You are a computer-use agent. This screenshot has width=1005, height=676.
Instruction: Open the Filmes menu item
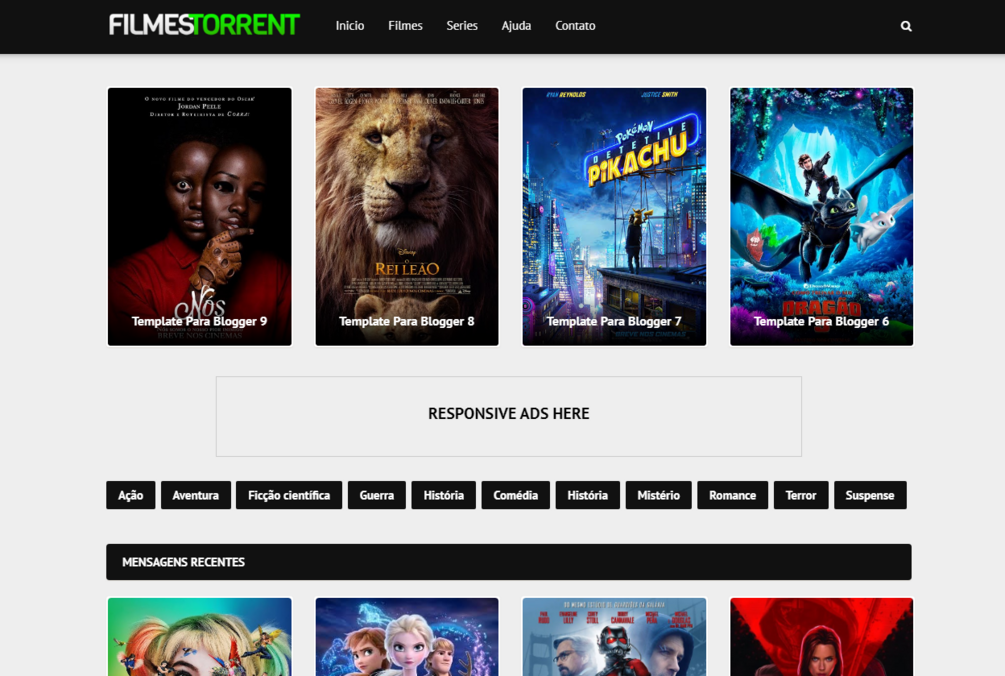405,26
